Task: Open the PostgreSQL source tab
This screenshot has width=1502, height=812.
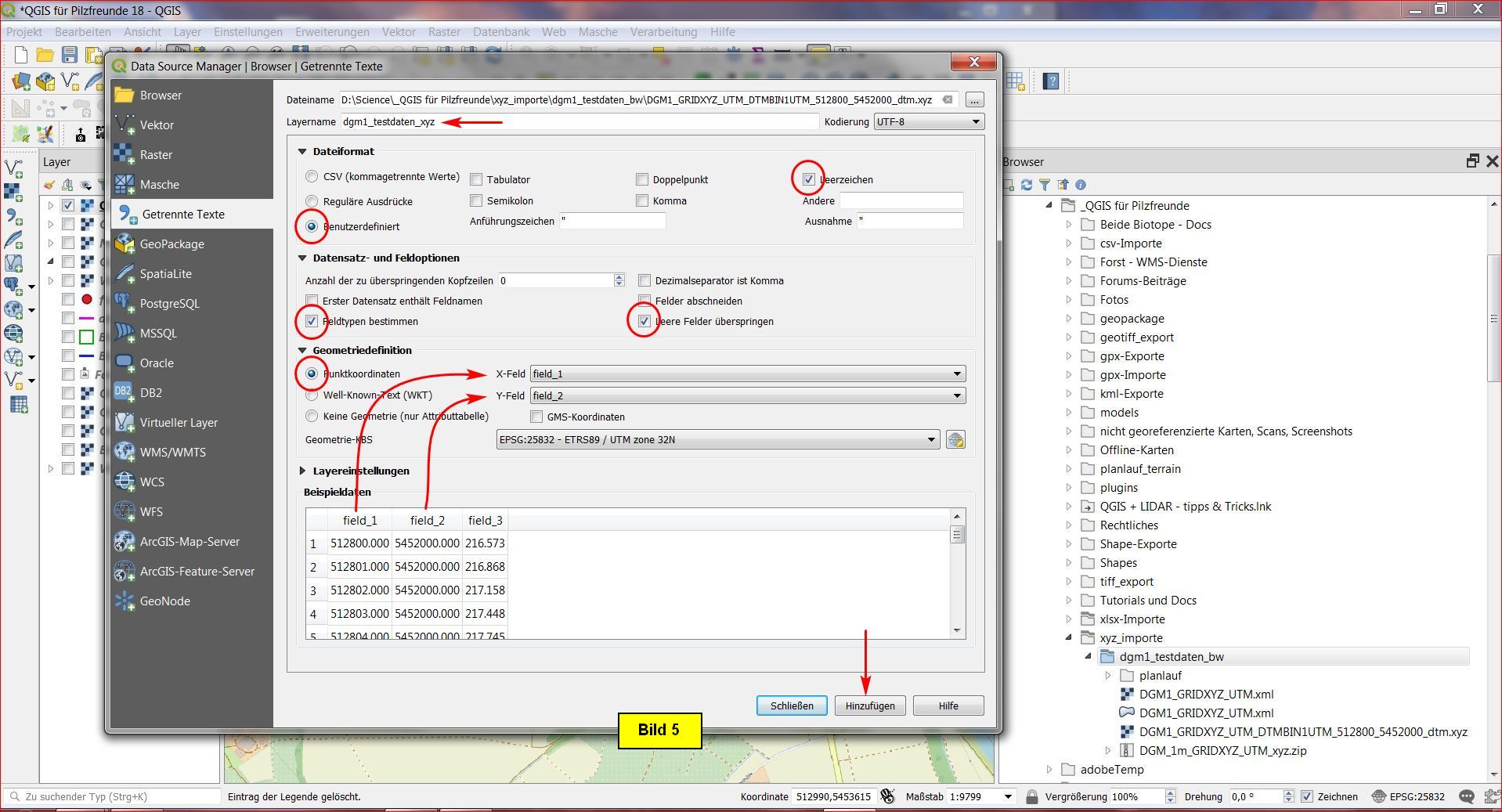Action: coord(169,304)
